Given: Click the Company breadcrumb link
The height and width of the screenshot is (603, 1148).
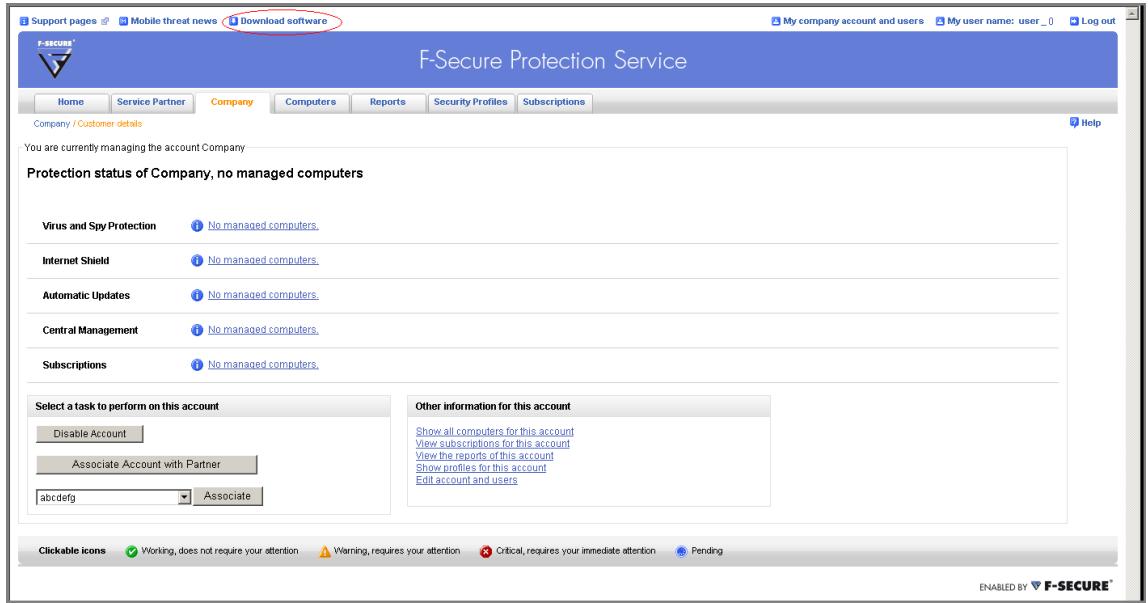Looking at the screenshot, I should (x=51, y=124).
